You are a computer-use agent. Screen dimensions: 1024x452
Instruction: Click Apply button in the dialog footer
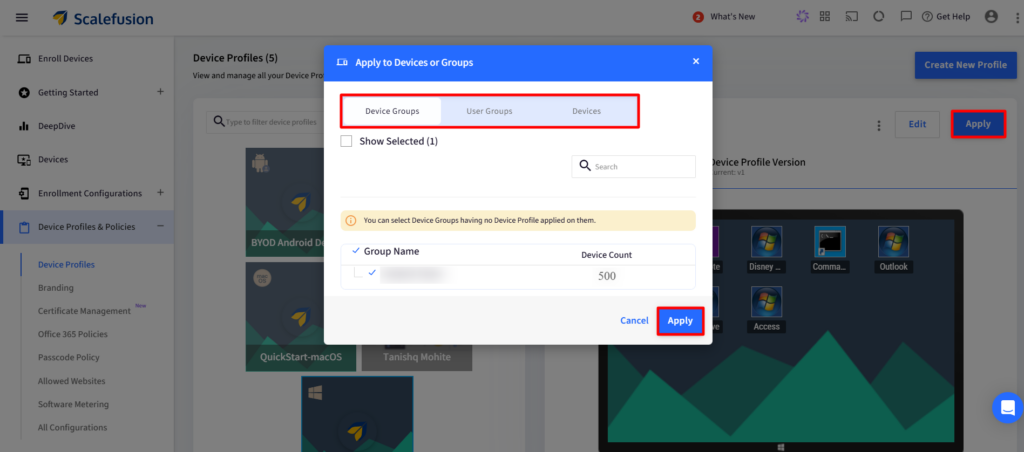click(680, 321)
